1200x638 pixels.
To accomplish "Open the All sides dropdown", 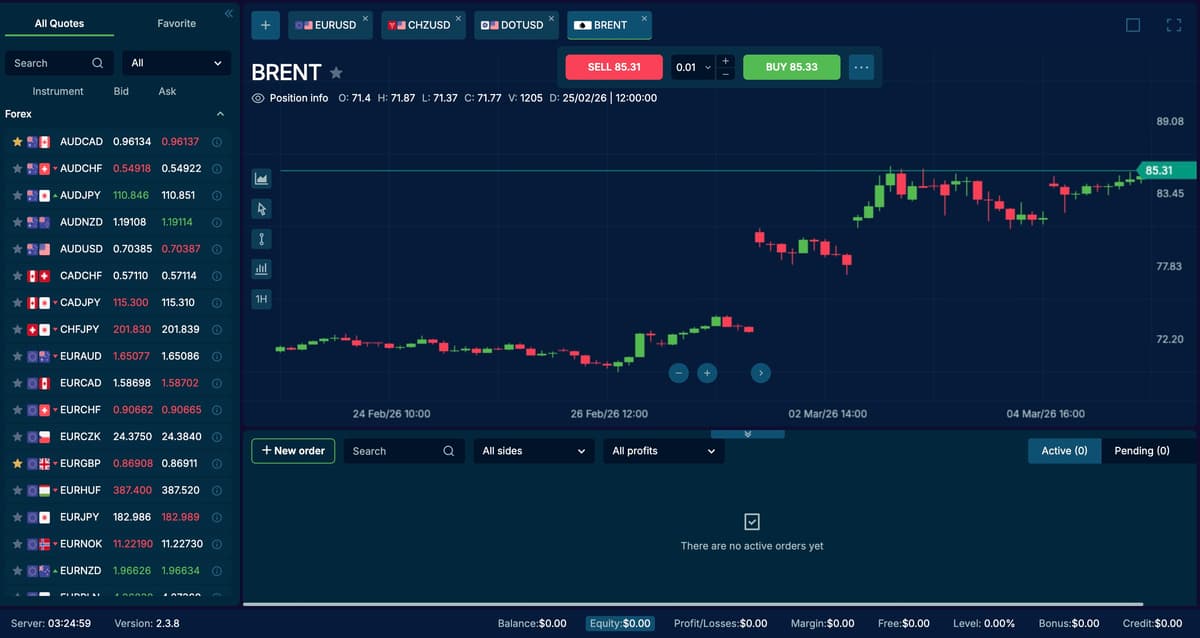I will tap(533, 451).
